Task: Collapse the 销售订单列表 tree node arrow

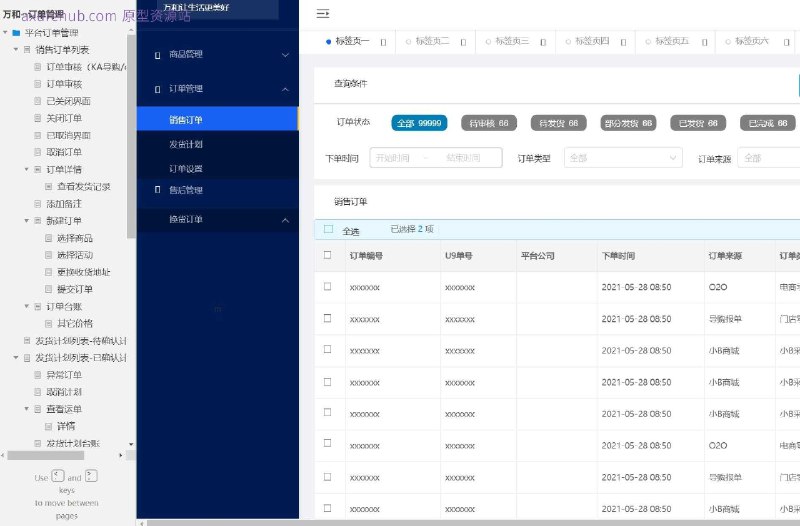Action: point(16,49)
